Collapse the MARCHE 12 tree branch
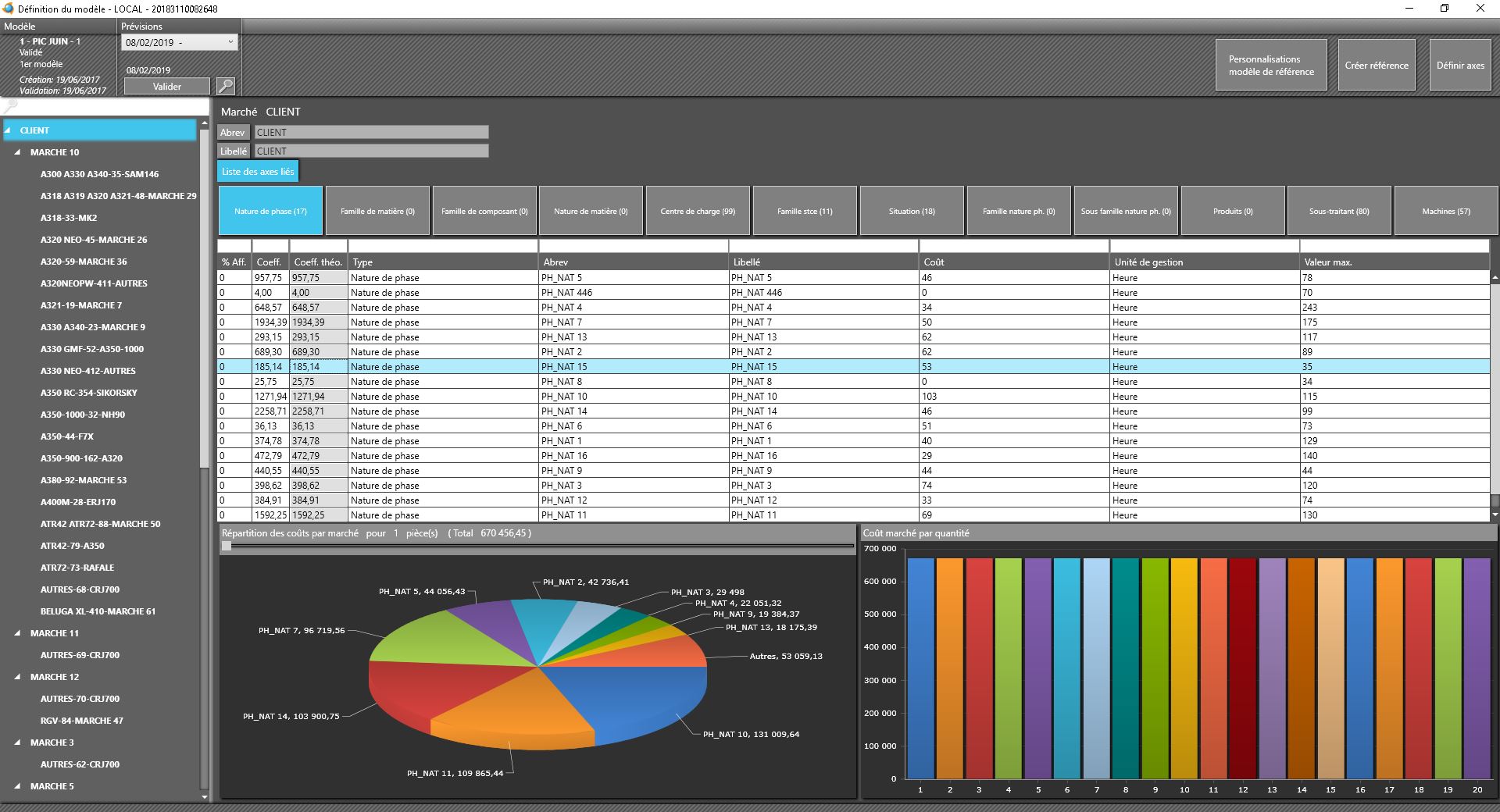 click(18, 677)
